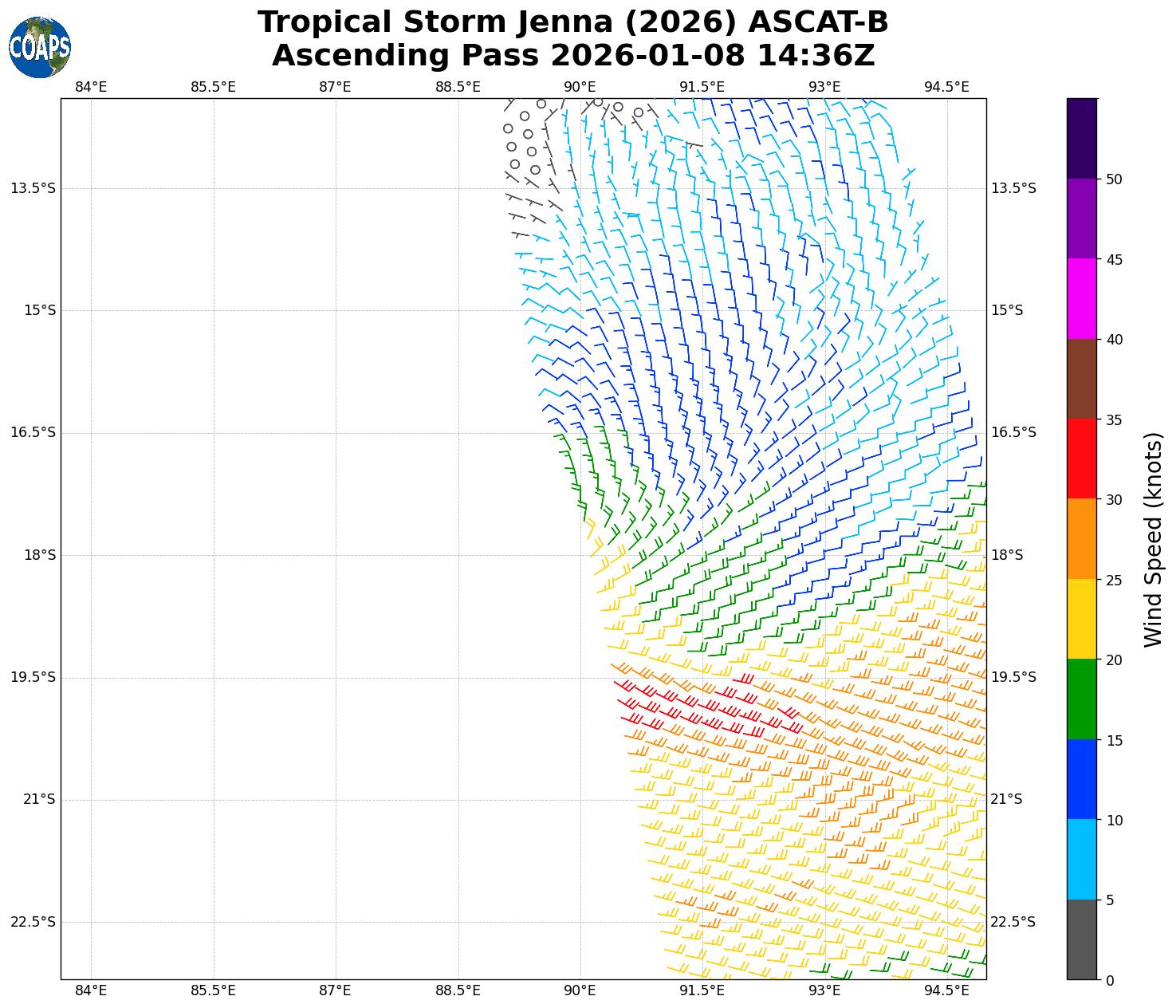Screen dimensions: 1176x1008
Task: Click the dark purple top colorbar segment
Action: click(x=1082, y=138)
